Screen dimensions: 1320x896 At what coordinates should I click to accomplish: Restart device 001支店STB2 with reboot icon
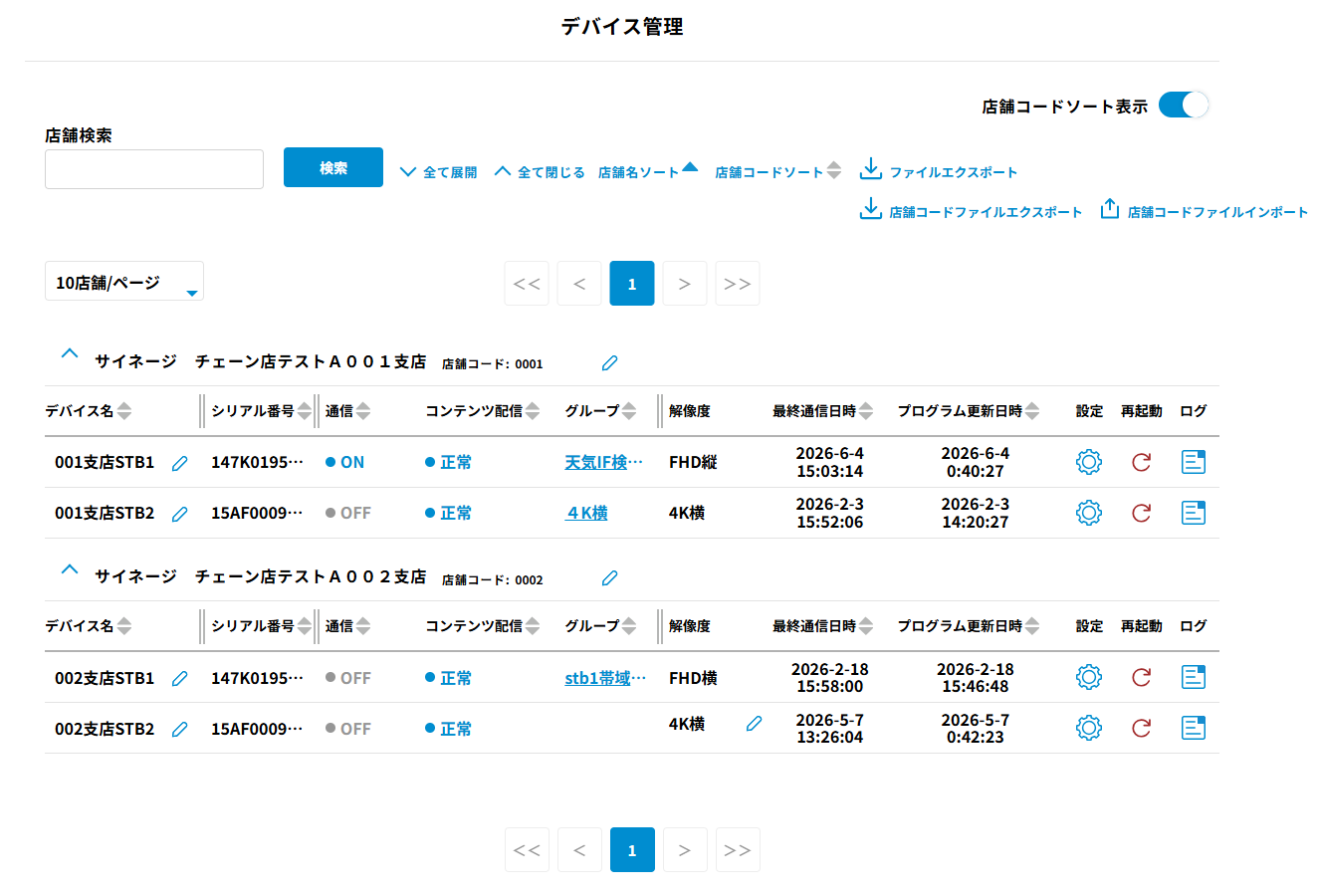[x=1141, y=513]
